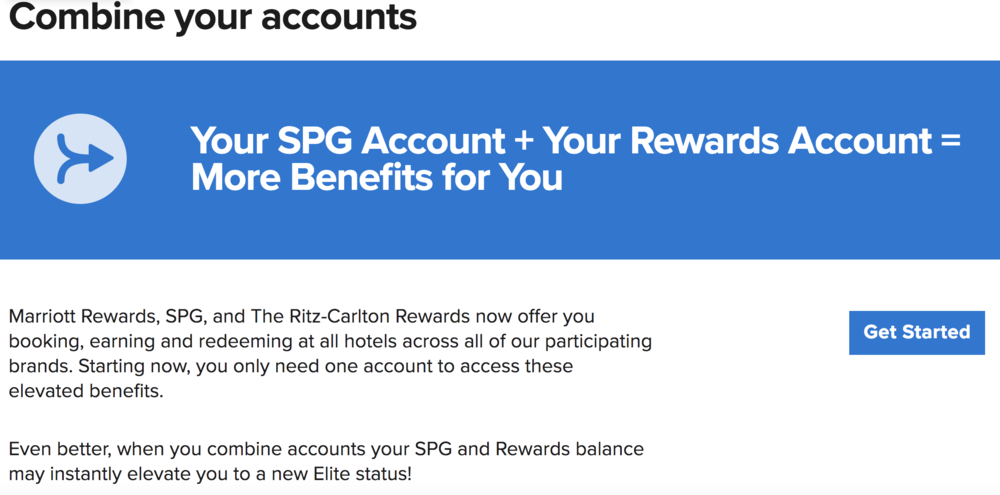Click the "elevated benefits." text
This screenshot has height=495, width=1000.
tap(85, 391)
